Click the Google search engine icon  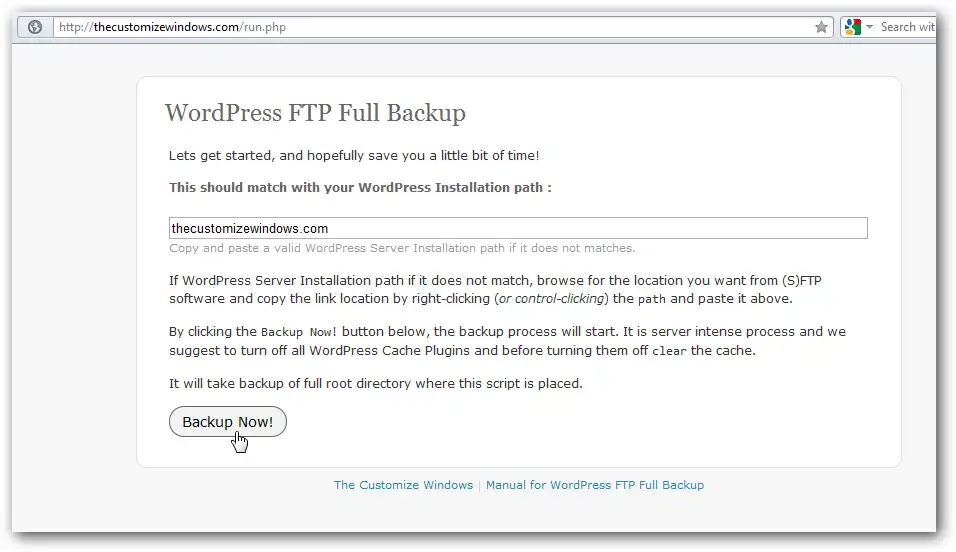(852, 27)
